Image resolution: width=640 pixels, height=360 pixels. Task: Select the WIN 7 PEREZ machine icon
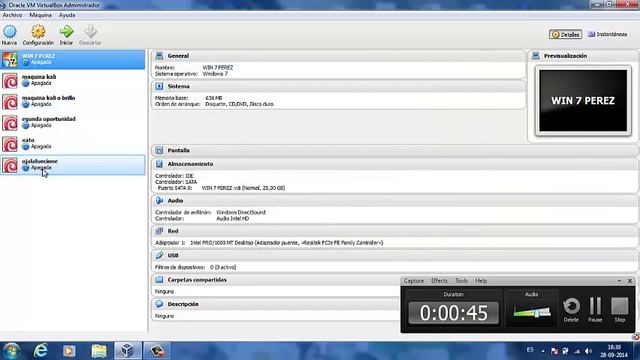[10, 60]
